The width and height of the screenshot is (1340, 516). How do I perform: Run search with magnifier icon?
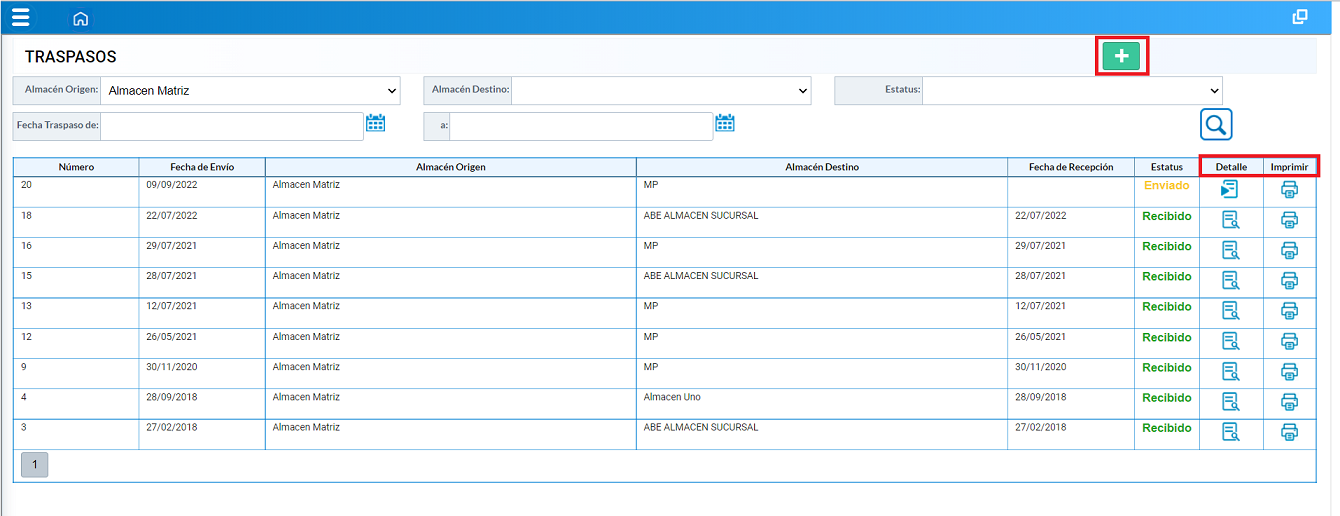(1216, 124)
